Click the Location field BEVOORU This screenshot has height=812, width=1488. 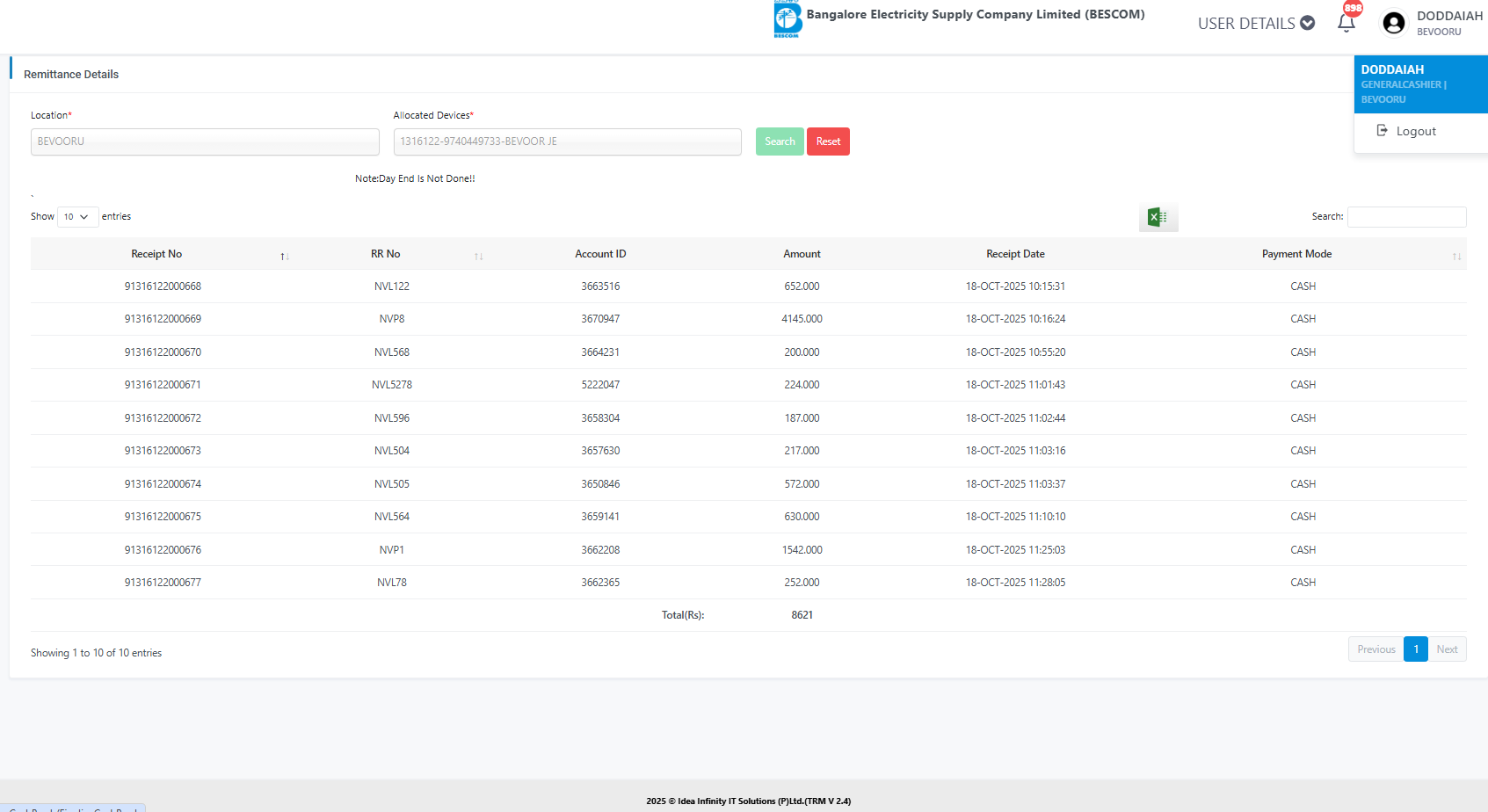pos(205,141)
